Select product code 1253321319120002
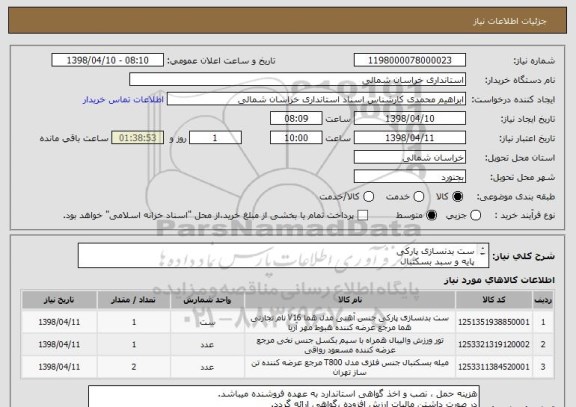This screenshot has height=407, width=576. pyautogui.click(x=494, y=345)
